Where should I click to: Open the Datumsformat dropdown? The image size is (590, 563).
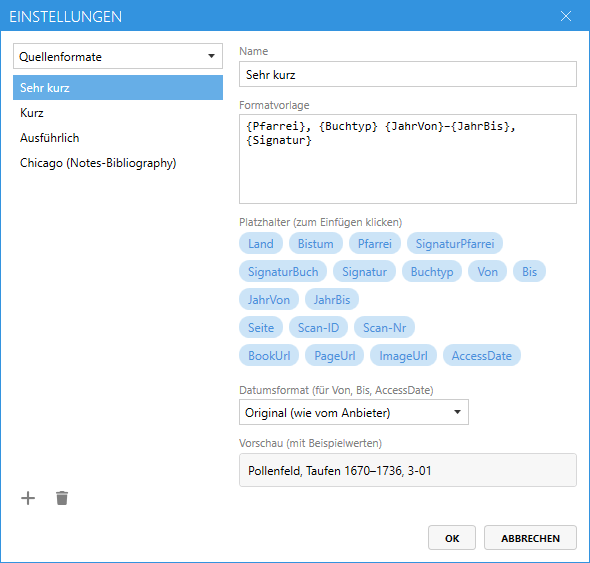354,412
